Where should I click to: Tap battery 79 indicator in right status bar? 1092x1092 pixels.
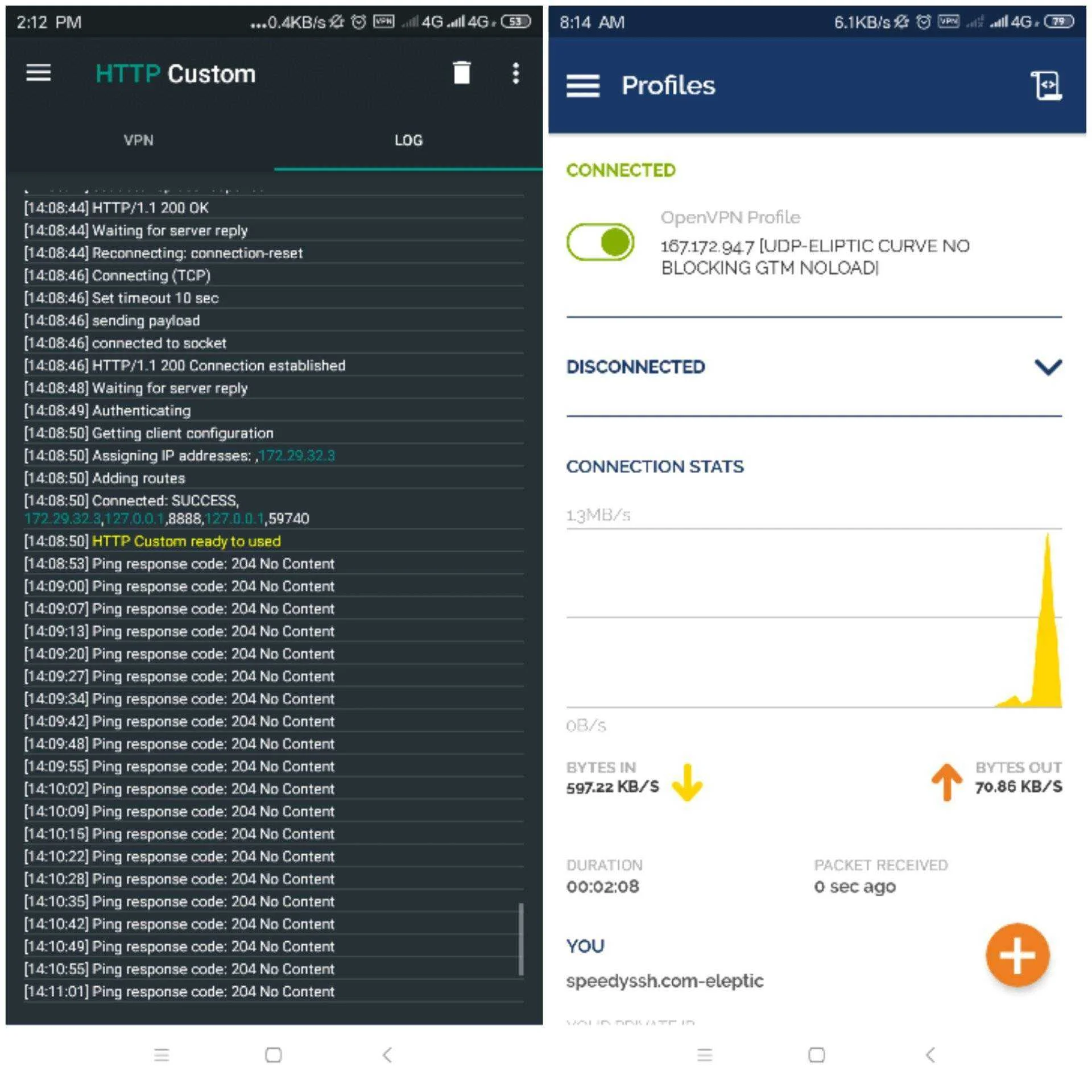[x=1059, y=22]
